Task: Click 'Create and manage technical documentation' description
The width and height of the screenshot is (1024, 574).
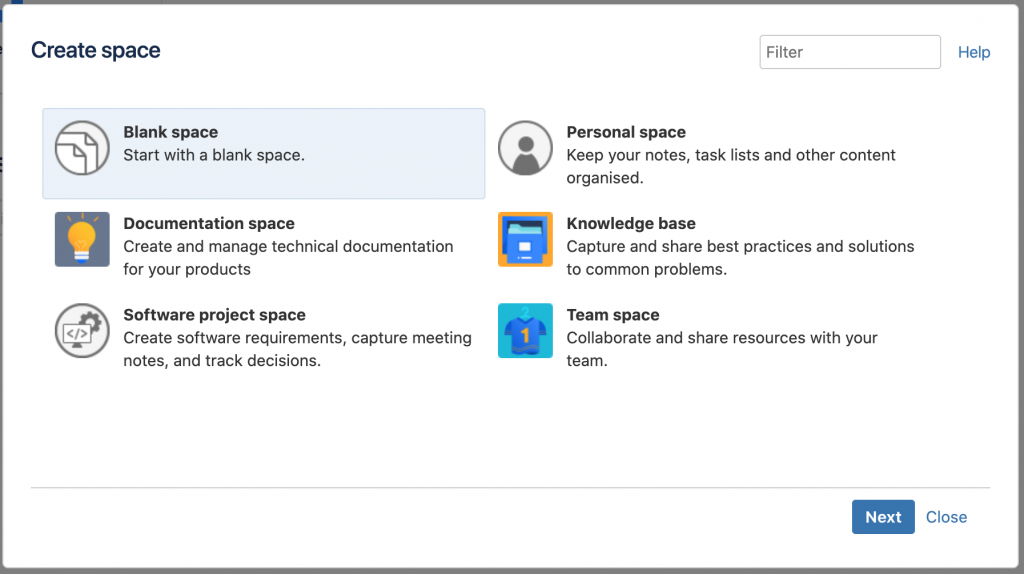Action: [288, 257]
